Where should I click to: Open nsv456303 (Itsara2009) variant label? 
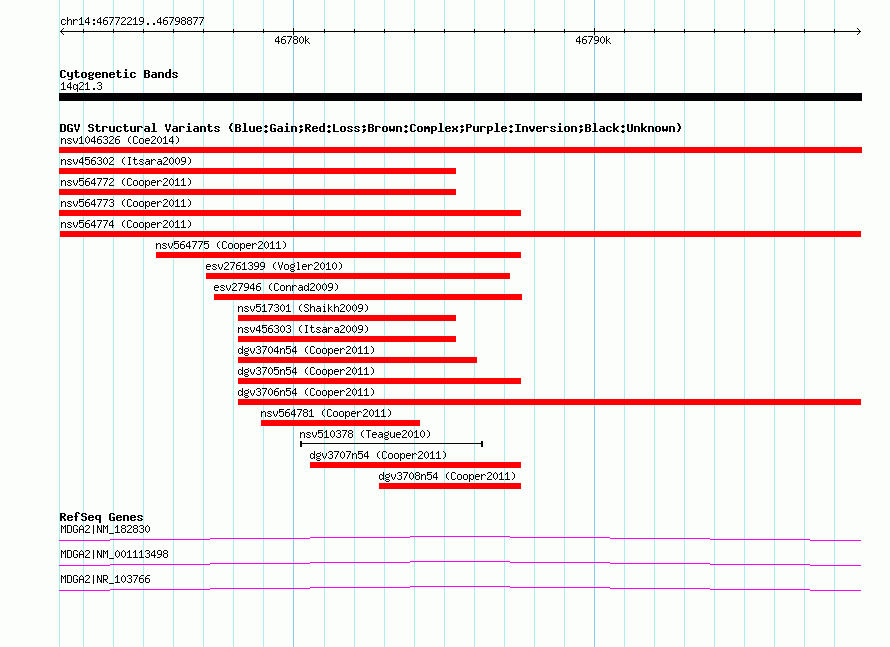[303, 329]
